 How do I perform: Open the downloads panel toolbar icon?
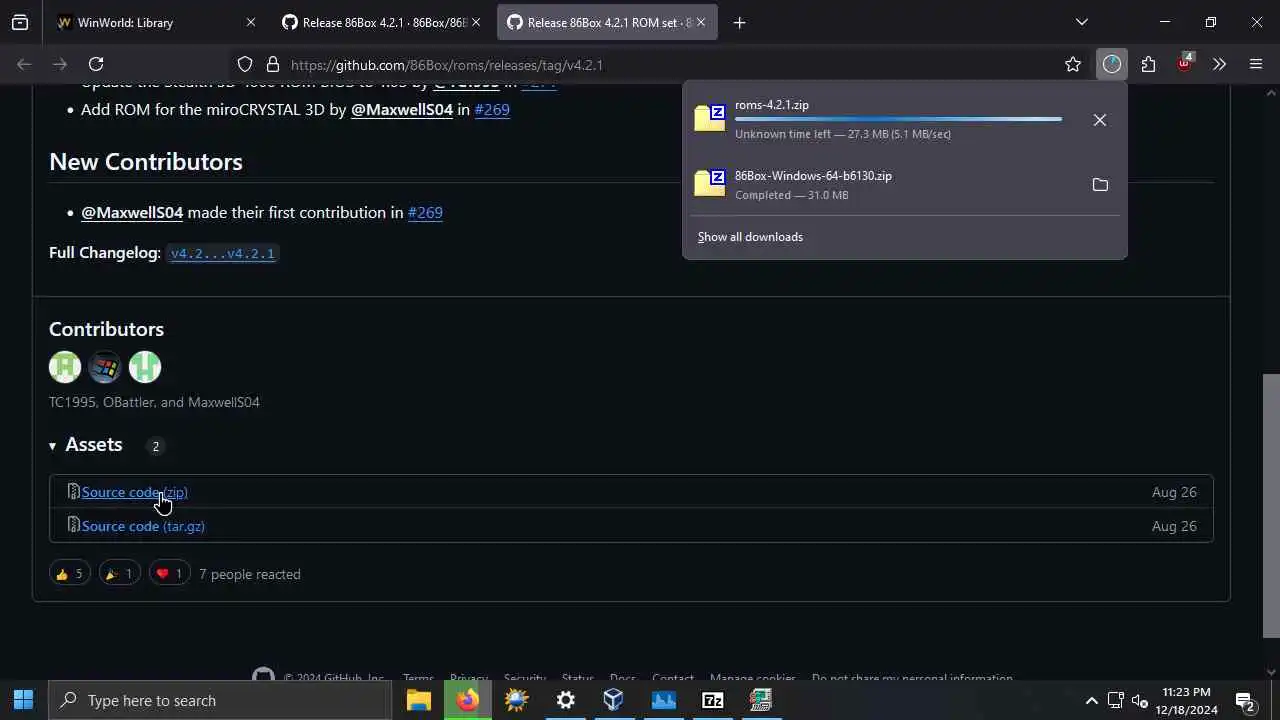(1112, 64)
